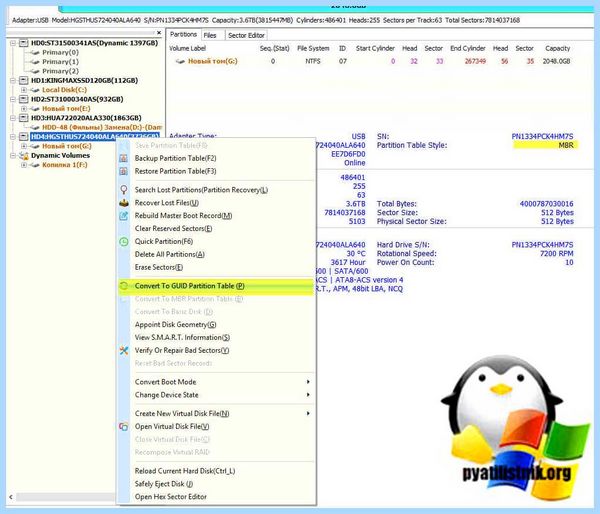The height and width of the screenshot is (514, 600).
Task: Collapse the HD0 ST31500341AS tree node
Action: click(13, 43)
